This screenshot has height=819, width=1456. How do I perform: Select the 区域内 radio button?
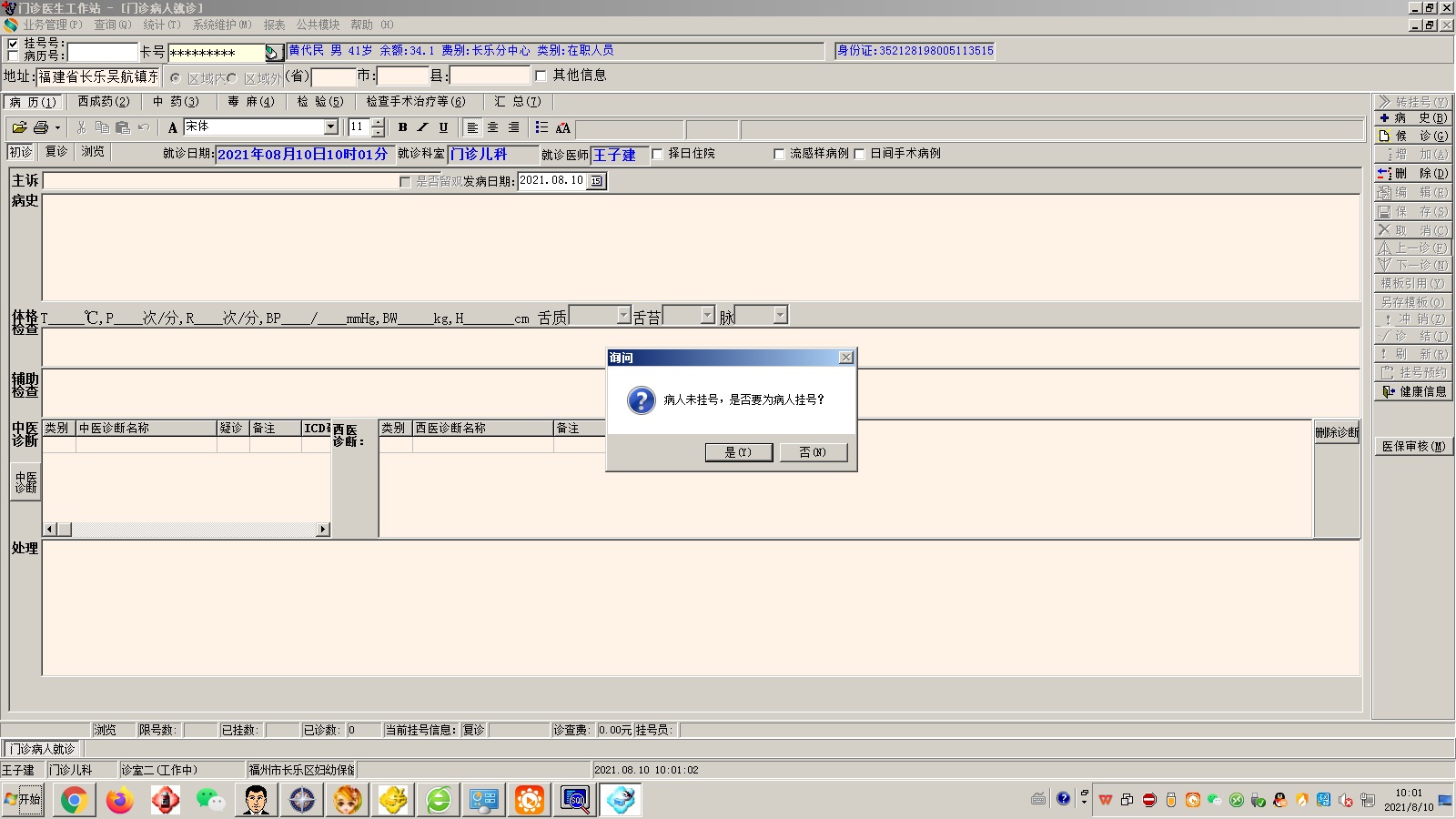(x=175, y=78)
